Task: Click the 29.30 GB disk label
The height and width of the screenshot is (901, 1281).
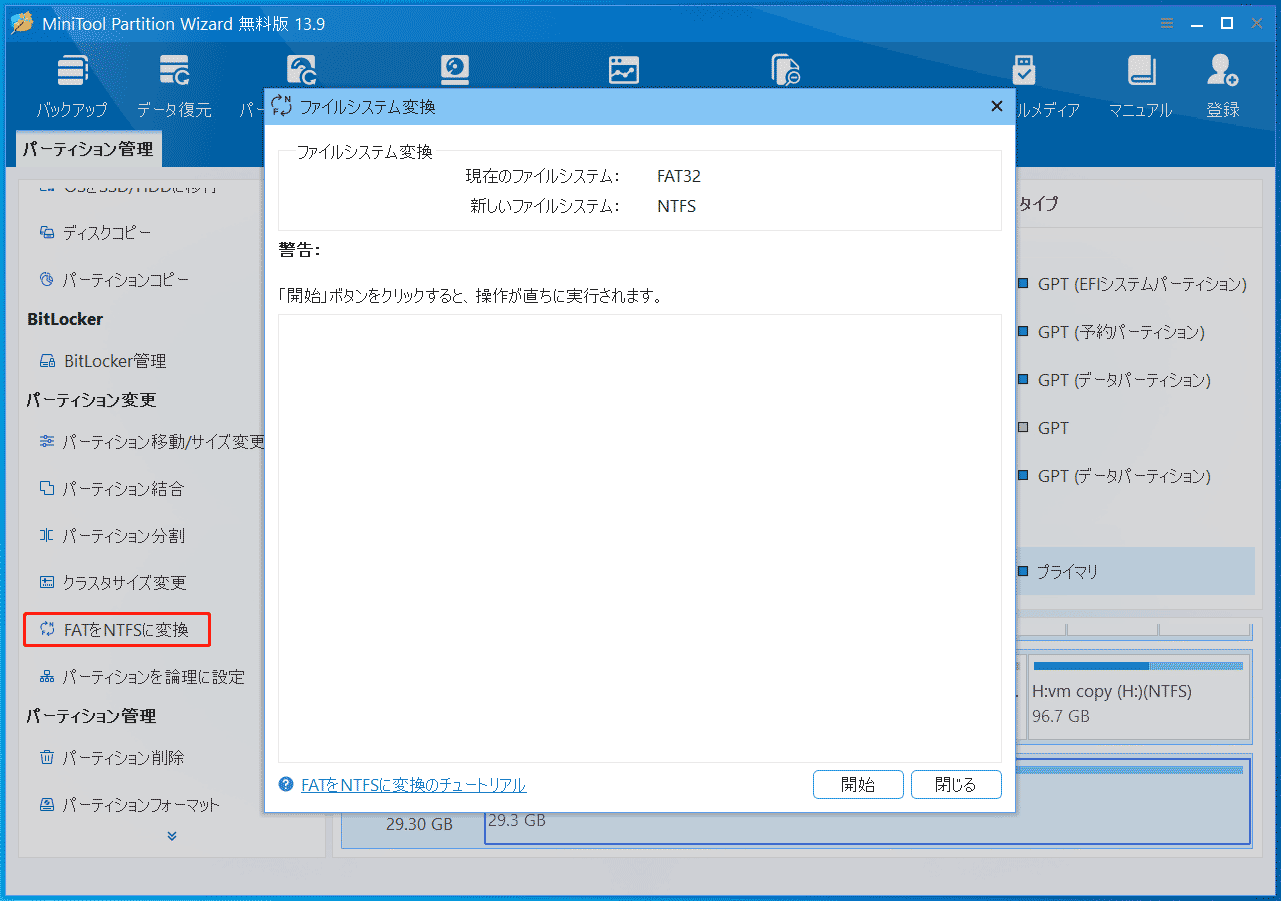Action: (x=420, y=825)
